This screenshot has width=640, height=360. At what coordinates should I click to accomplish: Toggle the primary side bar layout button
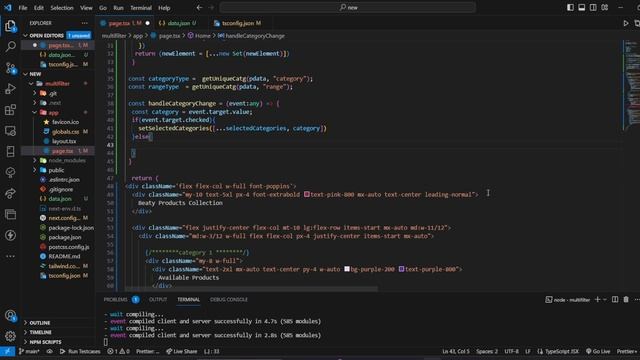570,7
